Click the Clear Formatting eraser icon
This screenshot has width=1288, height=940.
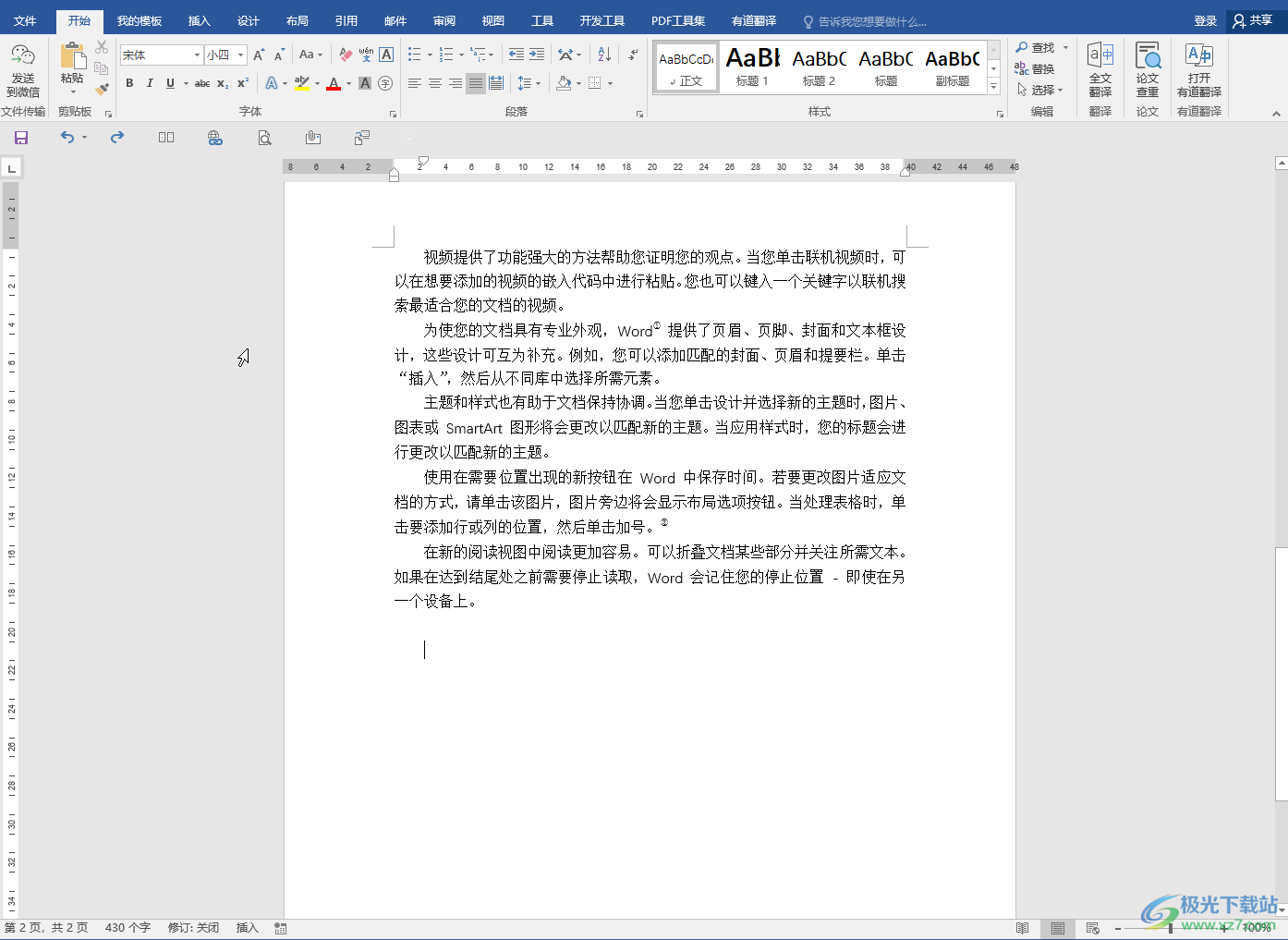pyautogui.click(x=346, y=55)
